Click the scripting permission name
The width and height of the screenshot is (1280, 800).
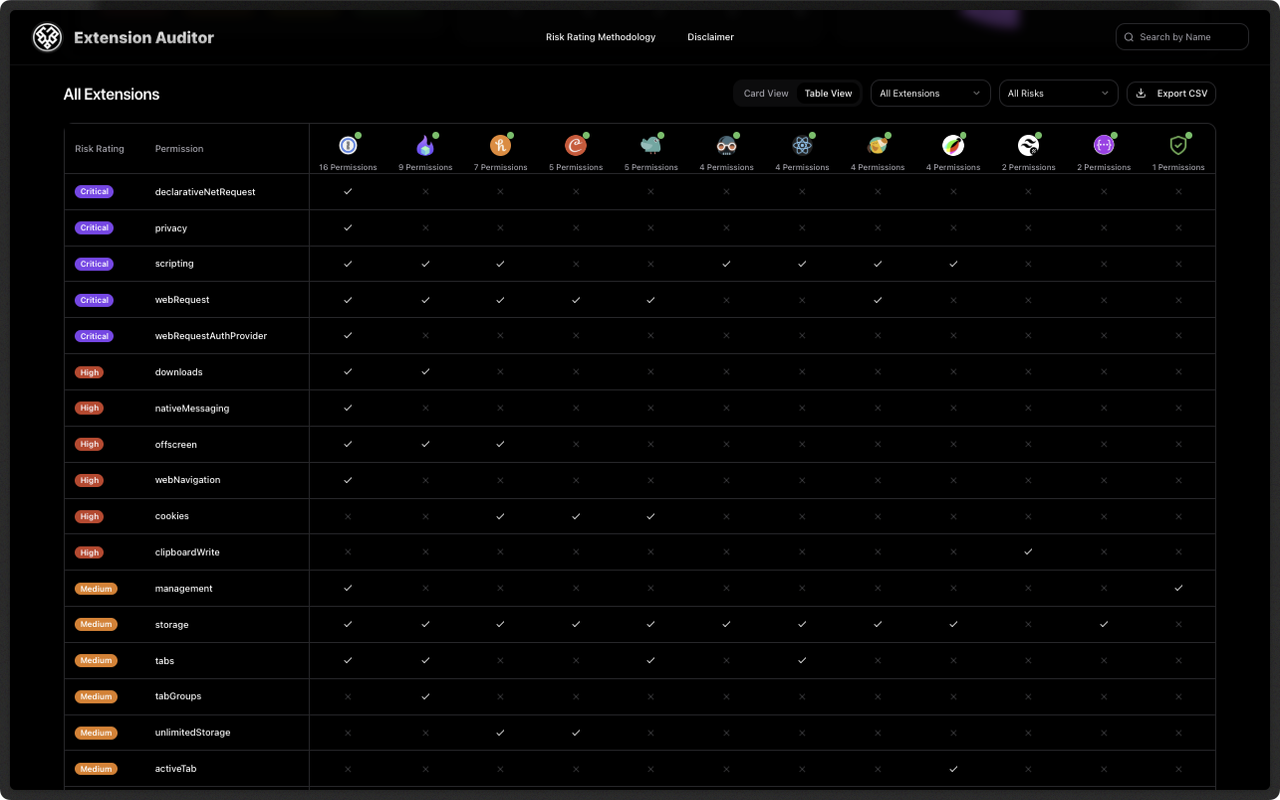pos(175,264)
